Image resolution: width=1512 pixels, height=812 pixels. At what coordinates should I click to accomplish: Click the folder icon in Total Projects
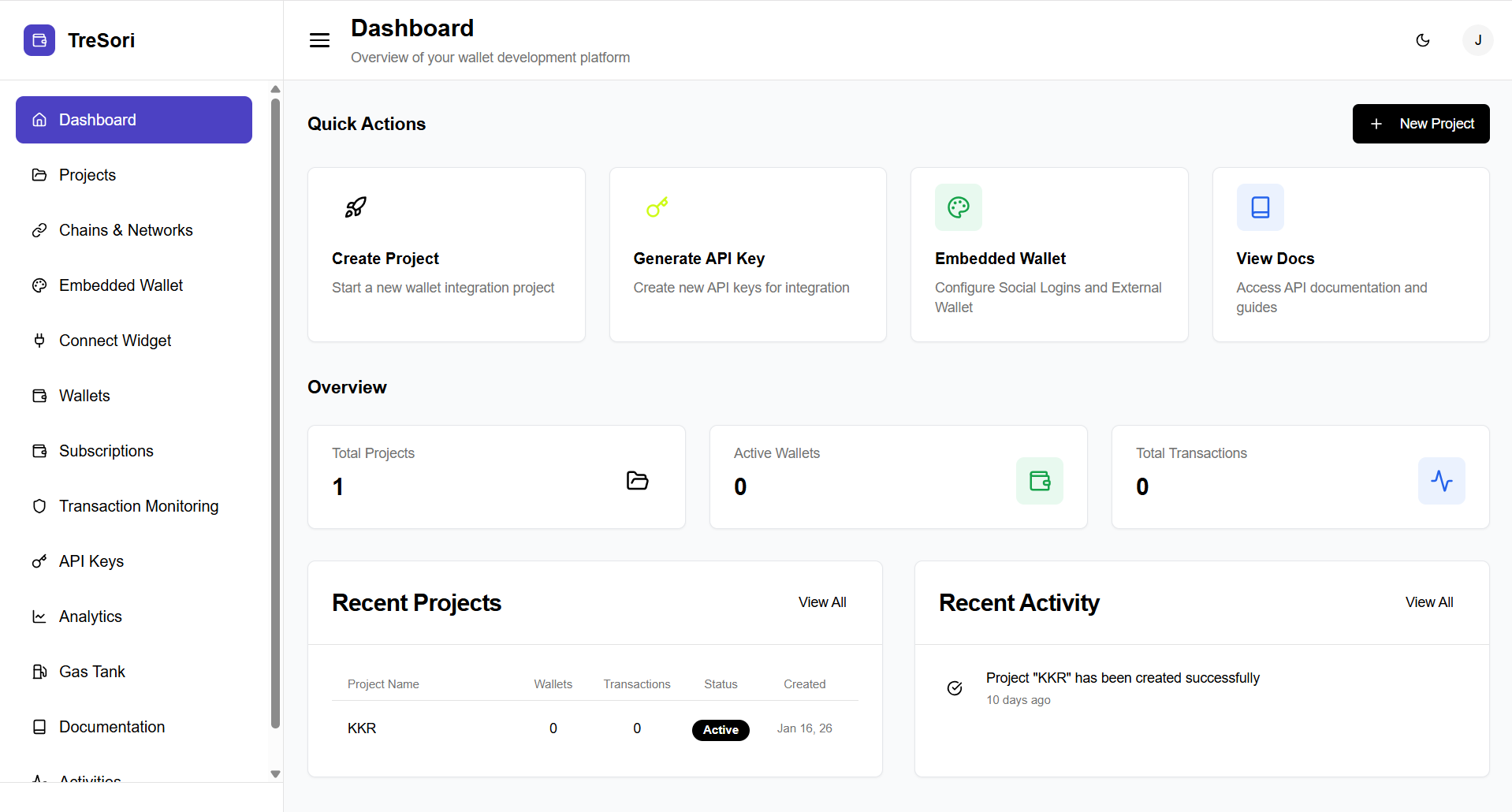pyautogui.click(x=637, y=481)
